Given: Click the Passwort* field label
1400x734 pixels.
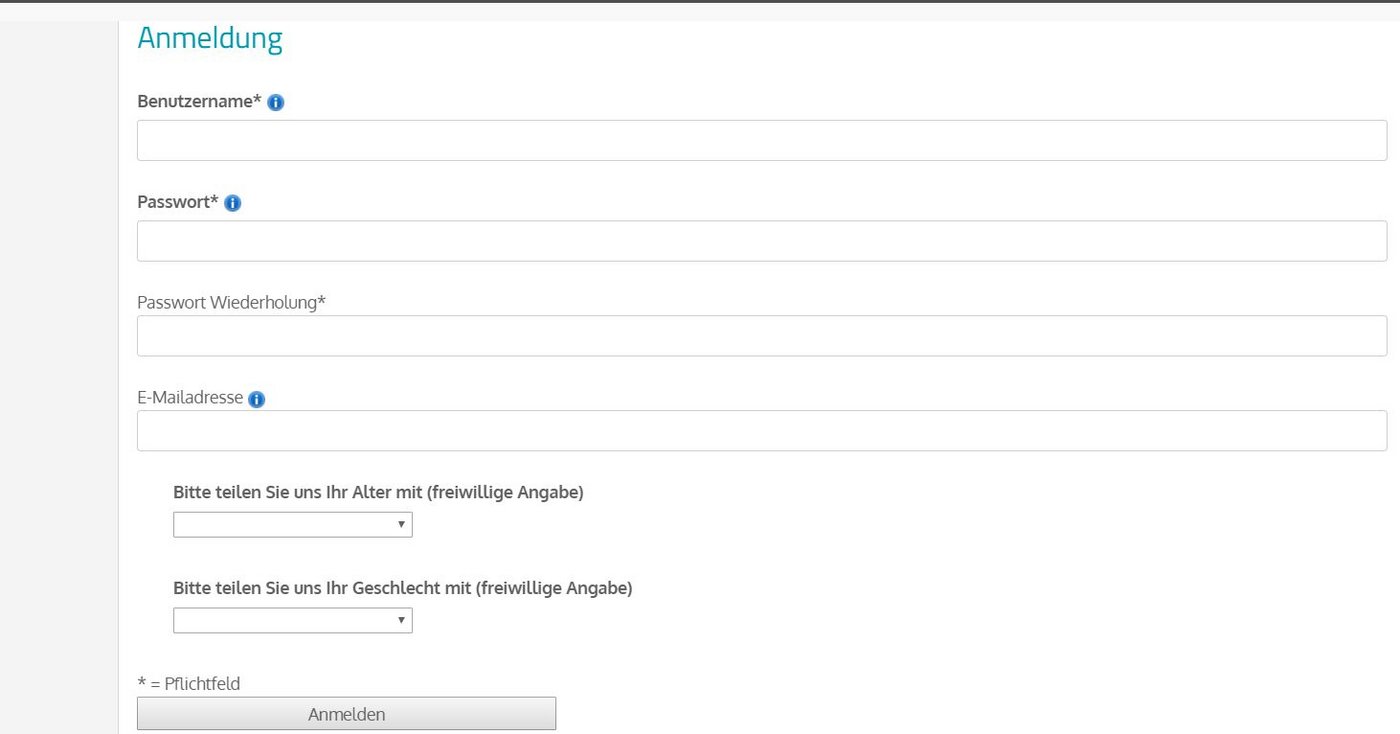Looking at the screenshot, I should tap(177, 202).
